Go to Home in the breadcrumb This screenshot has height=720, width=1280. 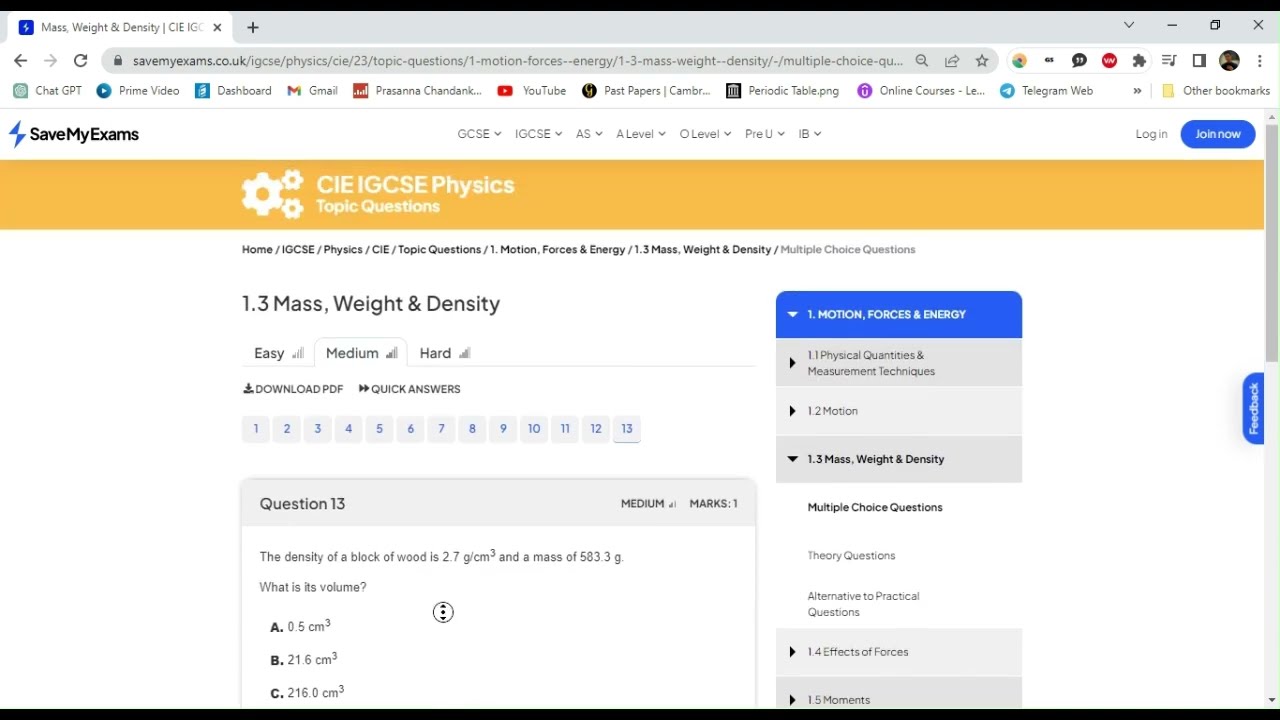point(257,250)
